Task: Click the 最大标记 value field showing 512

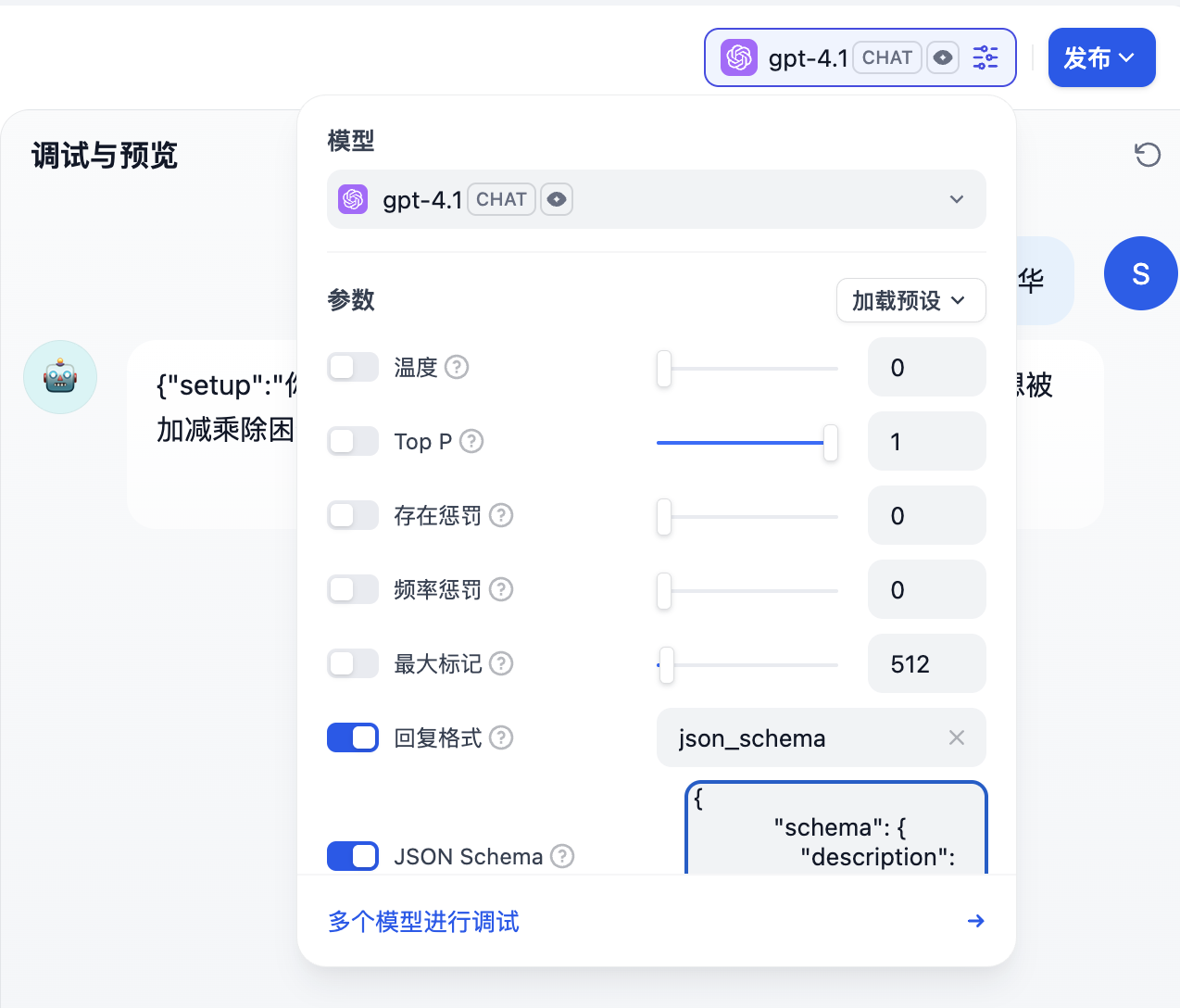Action: coord(926,664)
